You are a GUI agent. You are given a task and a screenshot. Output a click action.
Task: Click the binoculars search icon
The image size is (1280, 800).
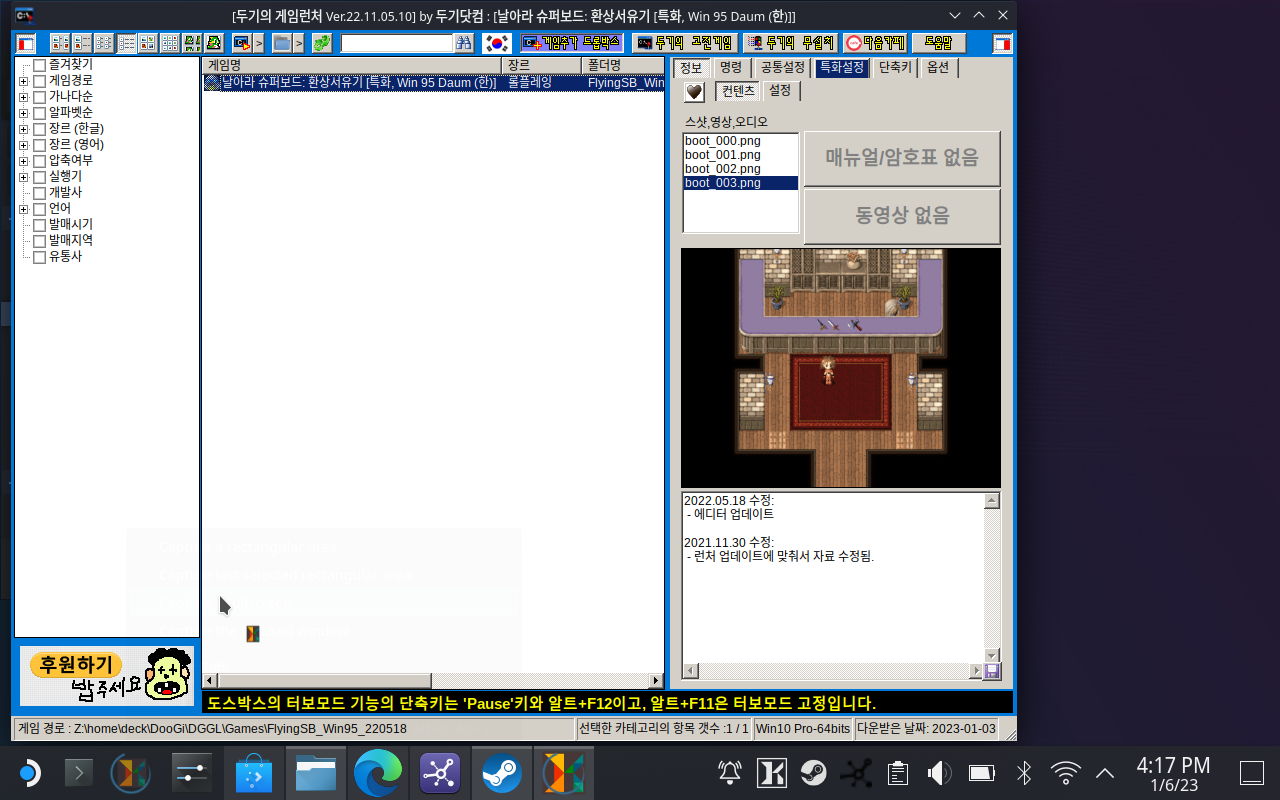click(x=464, y=43)
